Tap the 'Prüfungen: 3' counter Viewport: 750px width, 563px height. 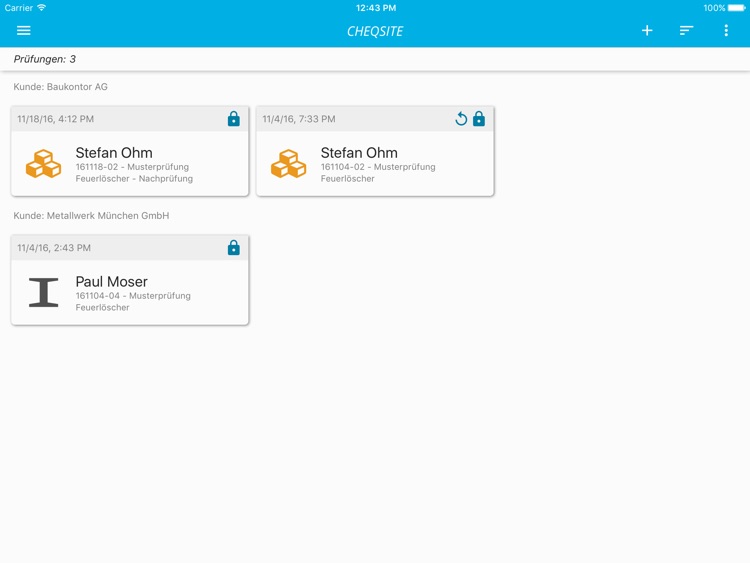coord(44,59)
